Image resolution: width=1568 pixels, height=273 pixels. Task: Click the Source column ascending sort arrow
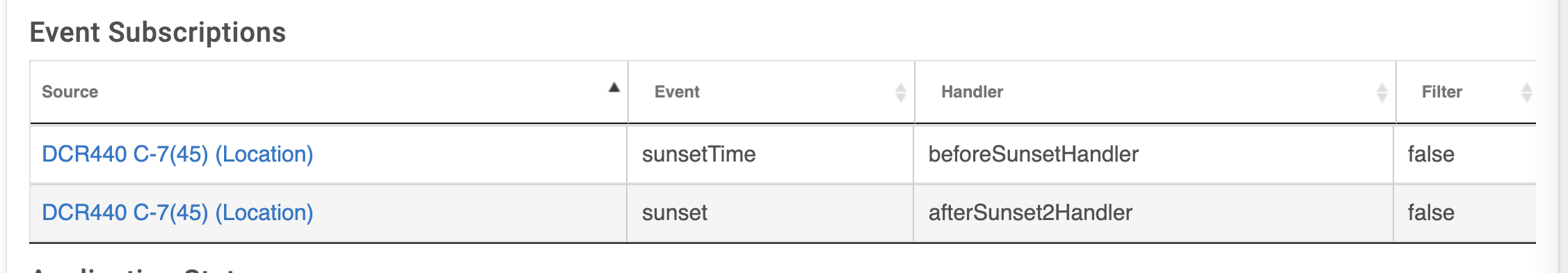click(614, 88)
